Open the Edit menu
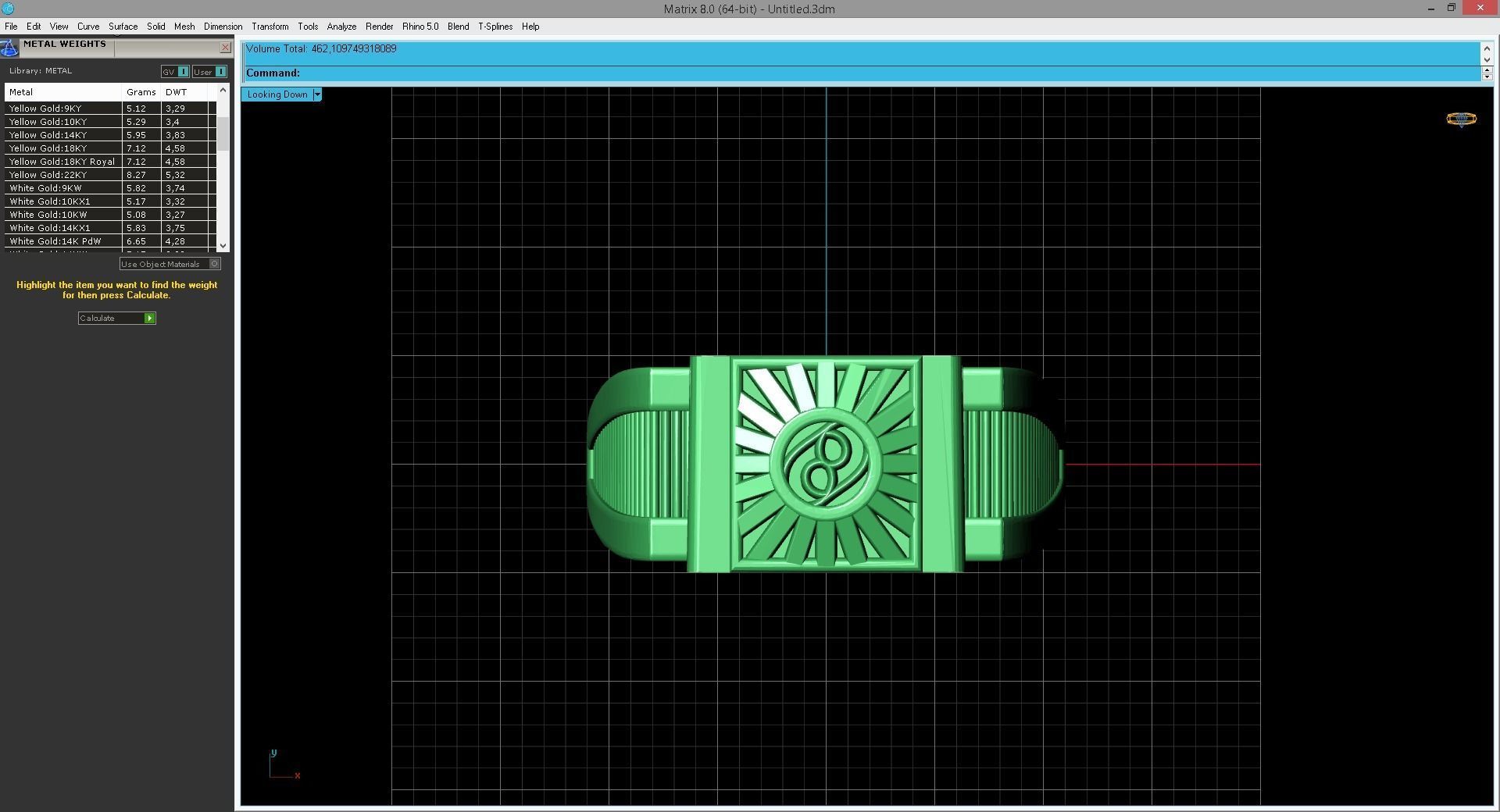The width and height of the screenshot is (1500, 812). coord(34,27)
